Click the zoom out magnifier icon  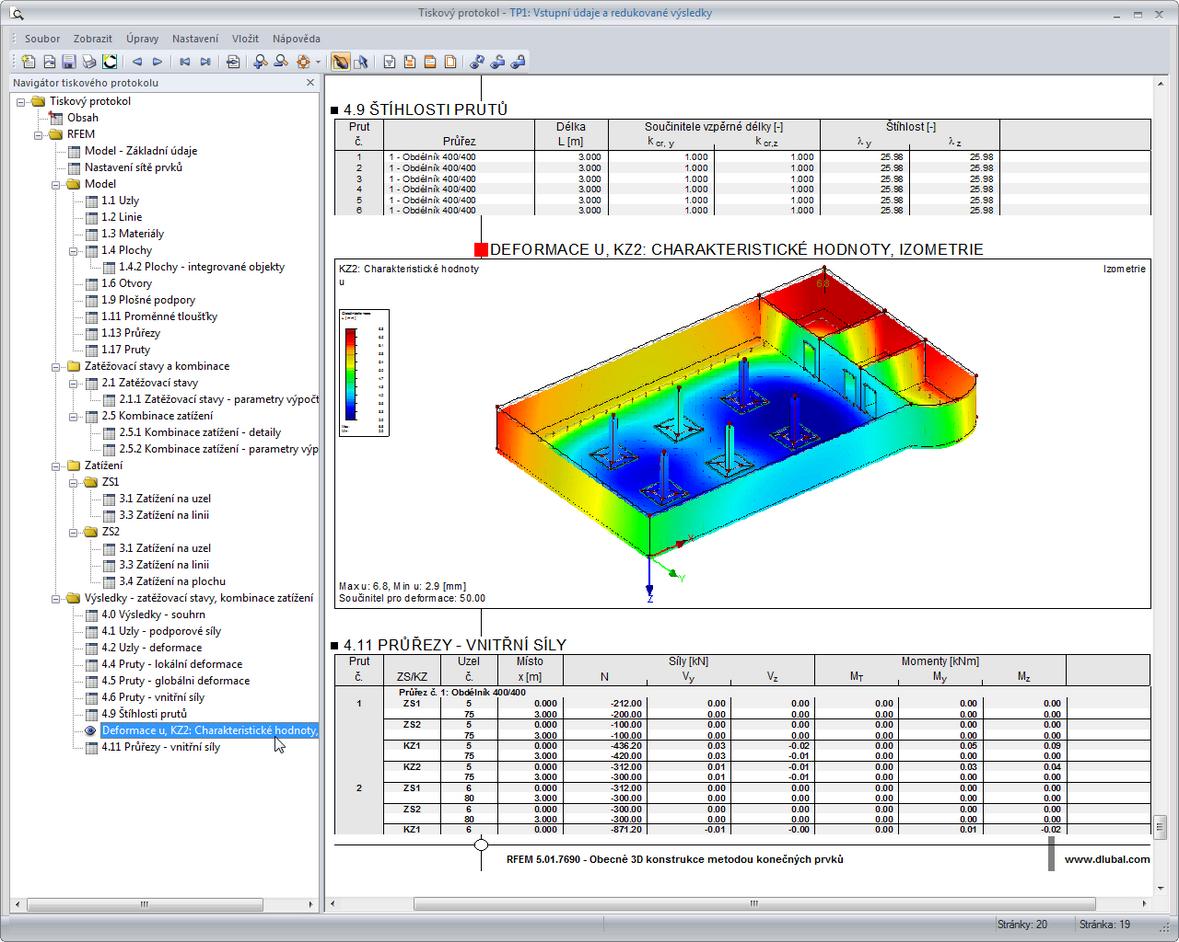tap(281, 62)
